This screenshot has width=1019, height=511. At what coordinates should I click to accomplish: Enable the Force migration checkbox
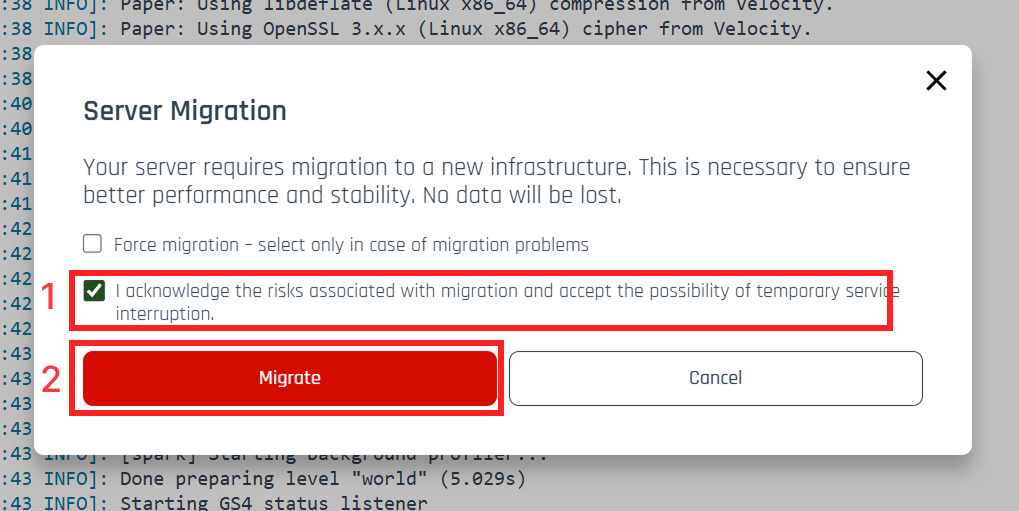[93, 244]
